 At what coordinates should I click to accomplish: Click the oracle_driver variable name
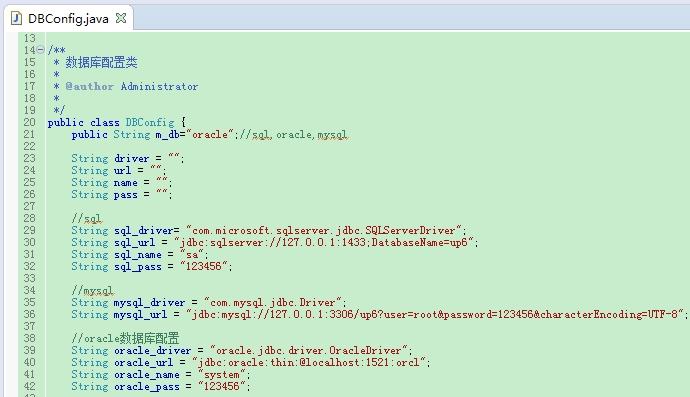(152, 350)
